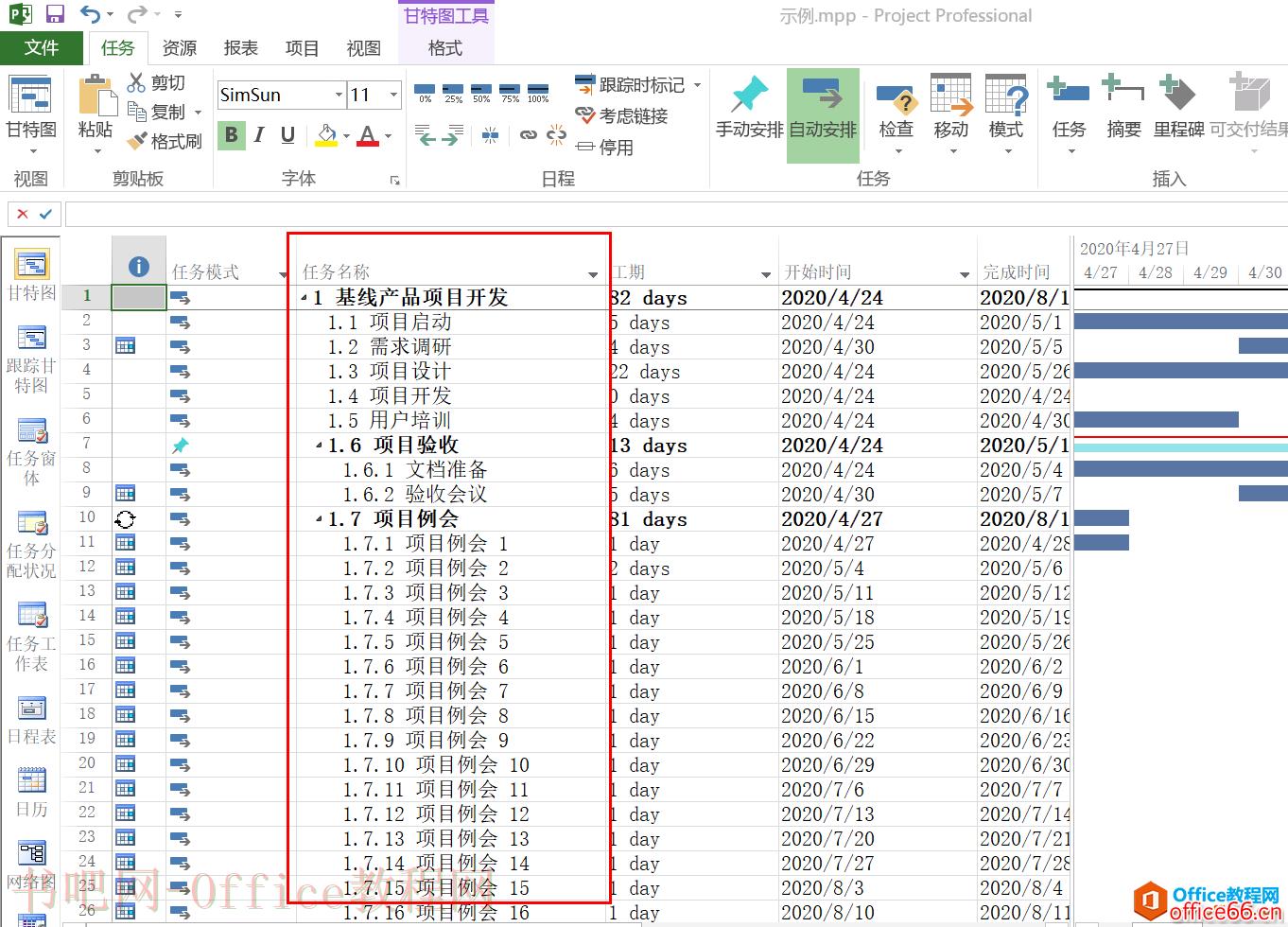This screenshot has height=927, width=1288.
Task: Link the selected tasks
Action: coord(528,135)
